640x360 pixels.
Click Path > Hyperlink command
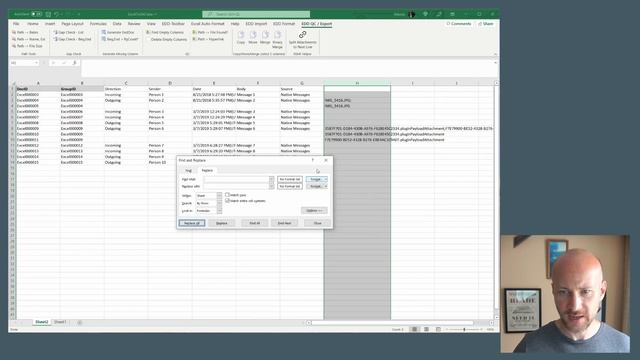[x=208, y=39]
